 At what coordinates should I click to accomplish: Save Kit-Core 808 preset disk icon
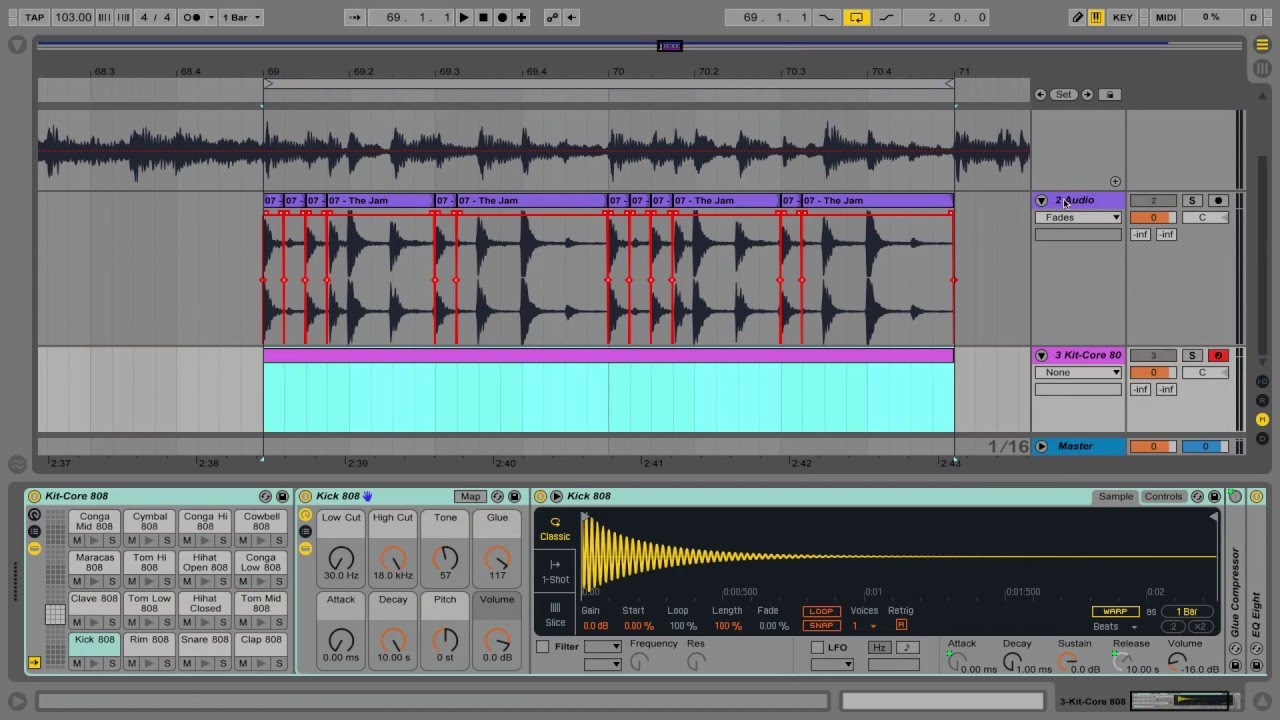[x=282, y=496]
